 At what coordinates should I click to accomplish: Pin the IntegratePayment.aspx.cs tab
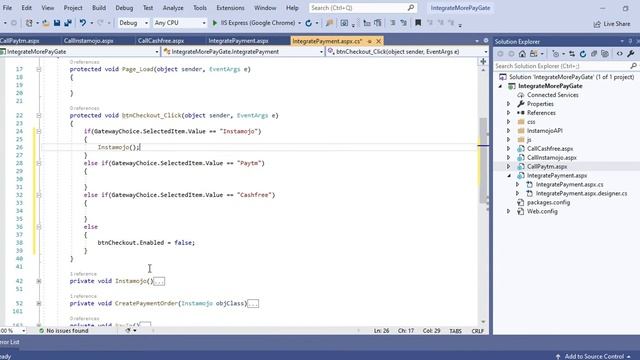[x=369, y=41]
